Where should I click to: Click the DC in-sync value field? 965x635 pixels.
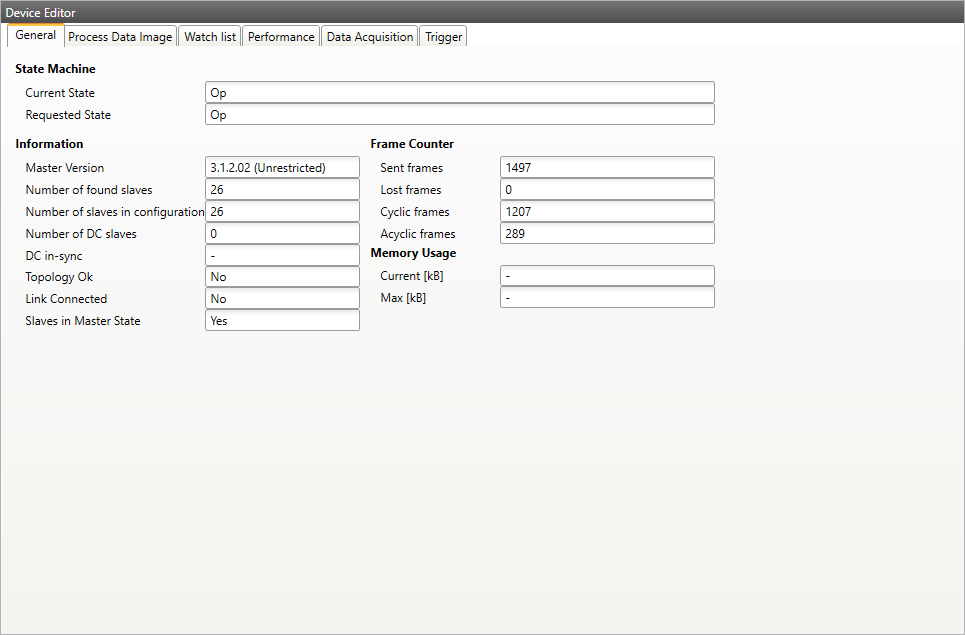pyautogui.click(x=281, y=256)
